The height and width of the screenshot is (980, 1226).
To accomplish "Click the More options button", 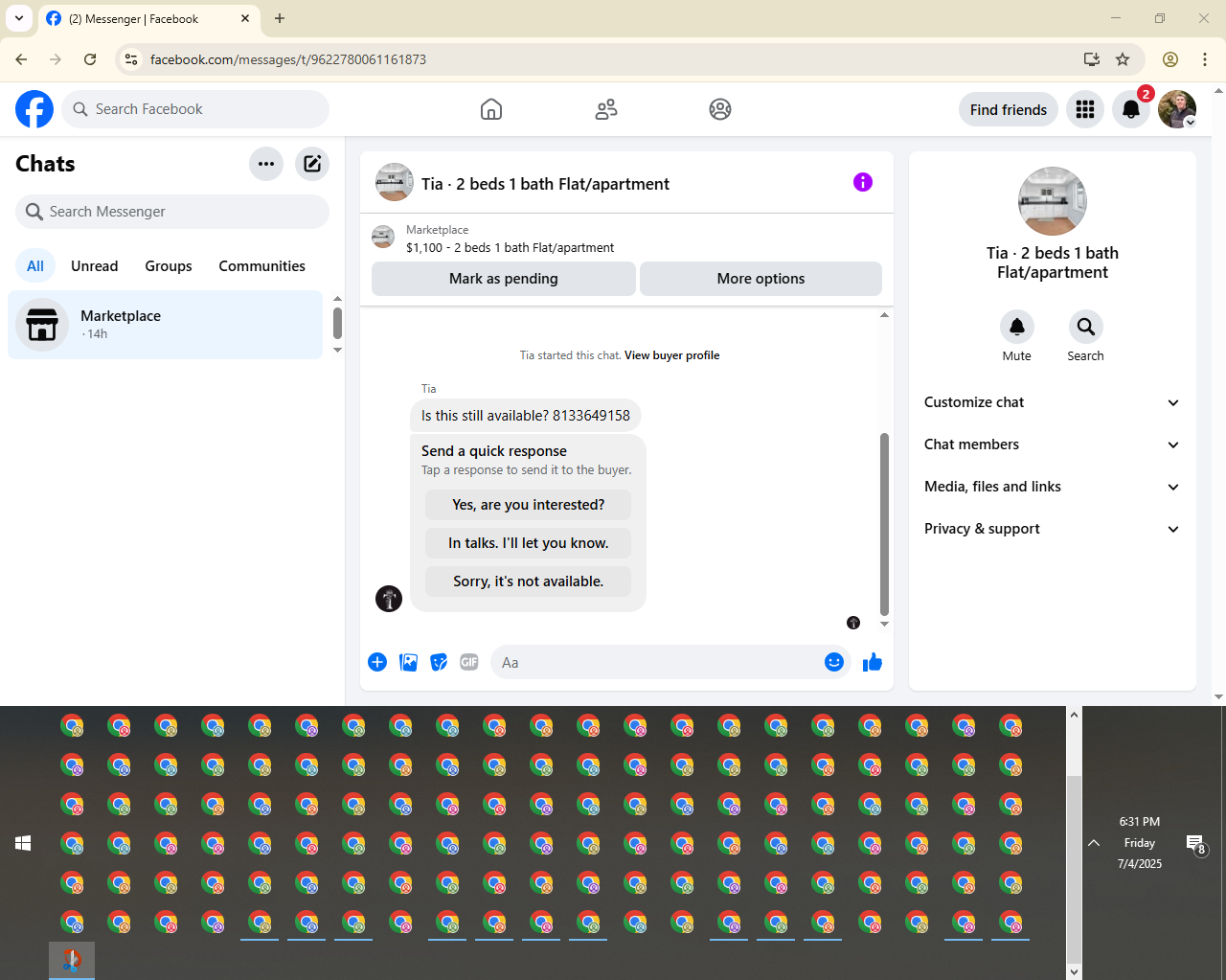I will point(761,279).
